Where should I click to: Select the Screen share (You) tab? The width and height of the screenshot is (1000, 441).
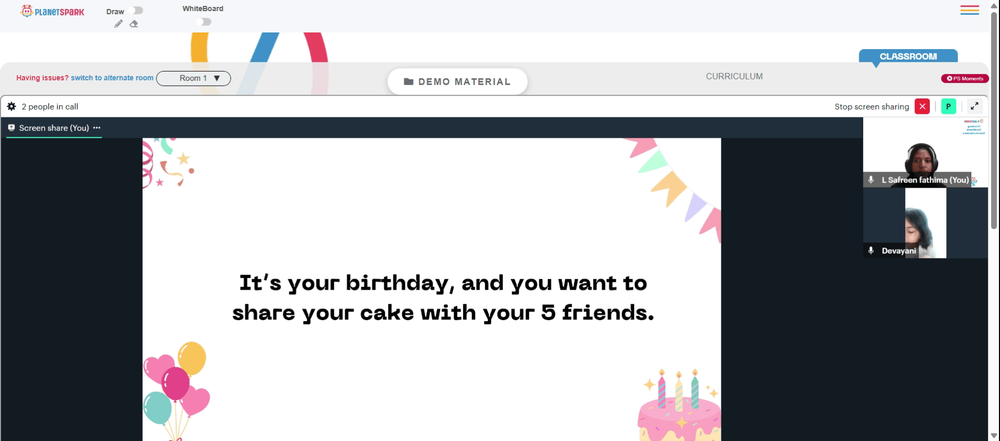pos(48,128)
